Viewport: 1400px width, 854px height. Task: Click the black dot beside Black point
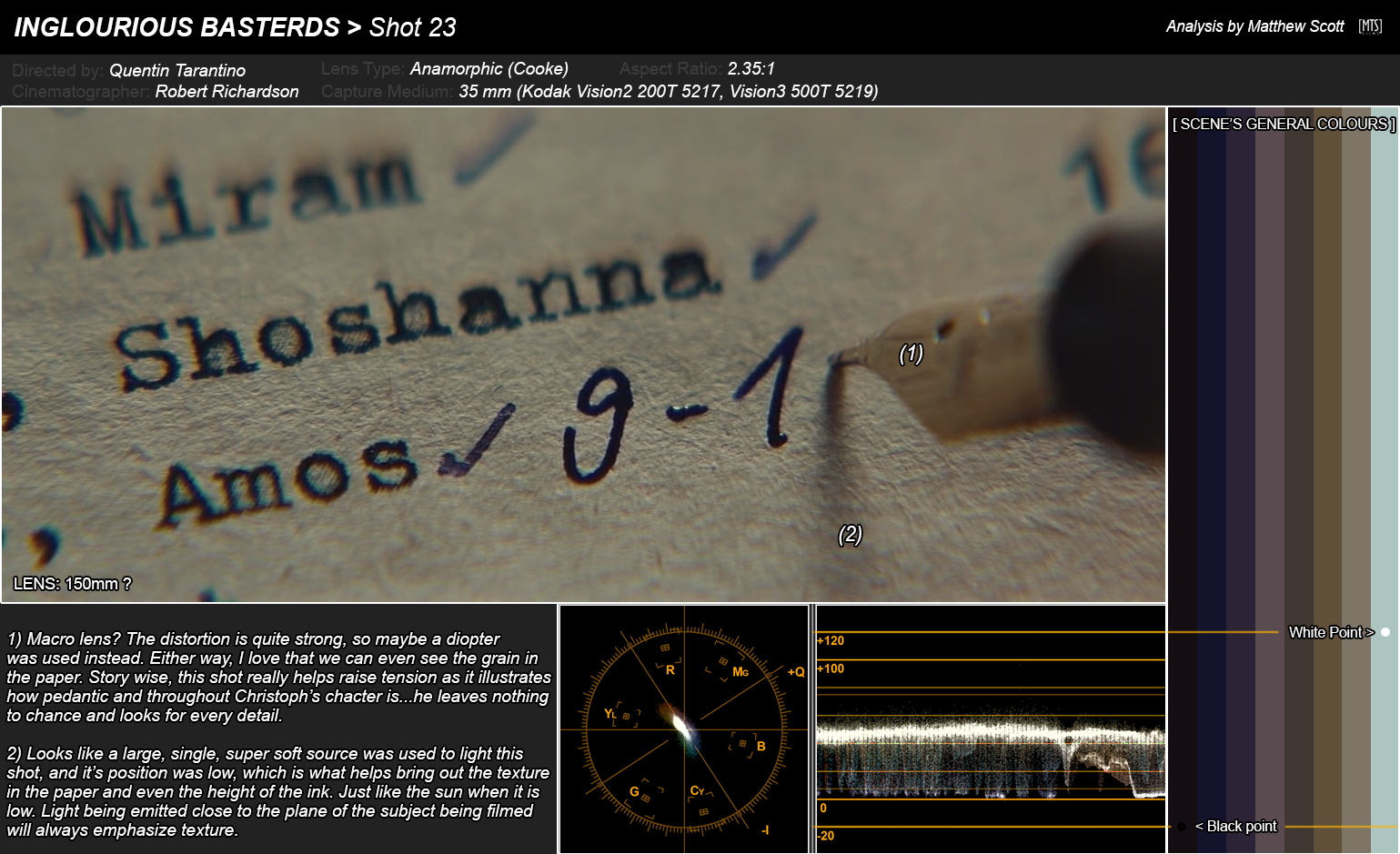(x=1182, y=827)
